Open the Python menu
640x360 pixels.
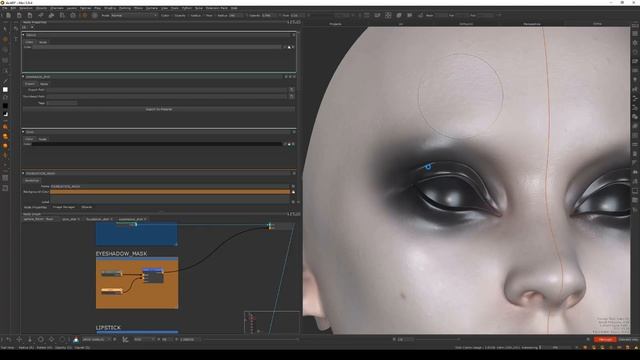point(187,8)
